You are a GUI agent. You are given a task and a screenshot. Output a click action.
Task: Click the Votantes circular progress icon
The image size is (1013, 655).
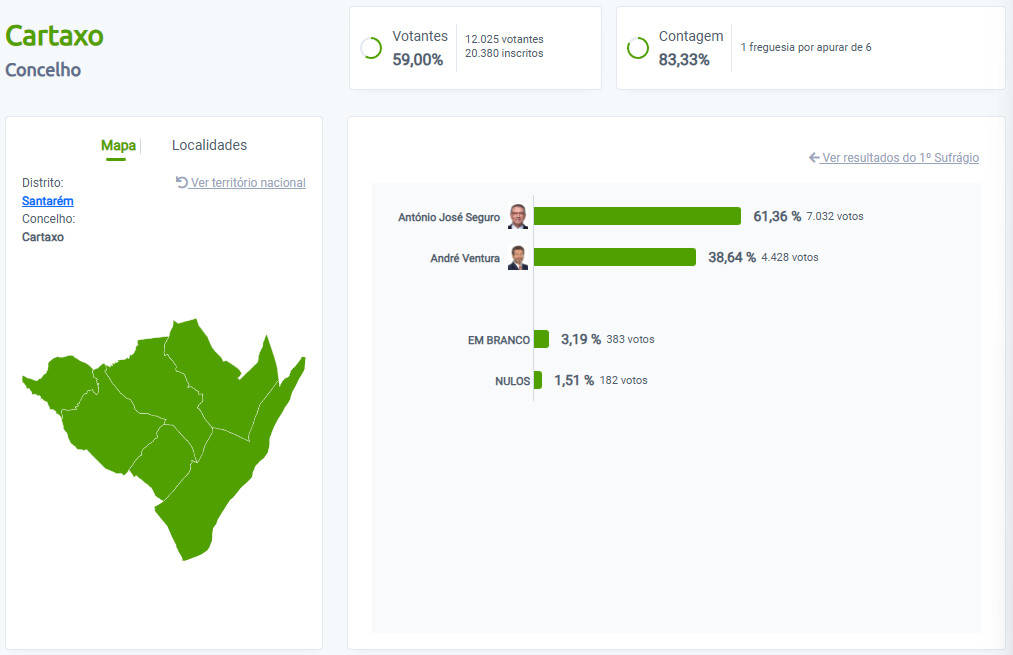371,48
